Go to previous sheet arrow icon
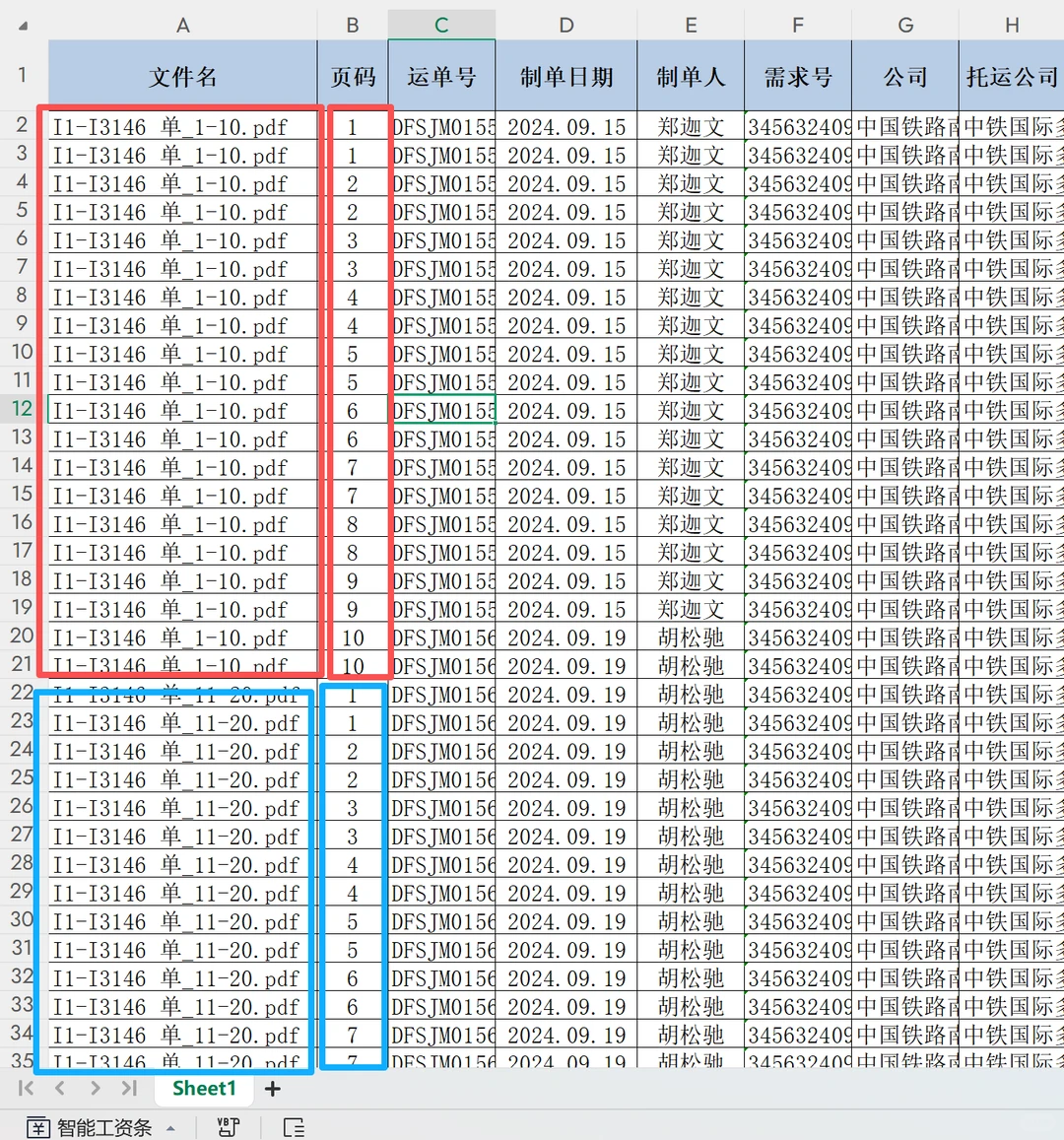 (59, 1088)
